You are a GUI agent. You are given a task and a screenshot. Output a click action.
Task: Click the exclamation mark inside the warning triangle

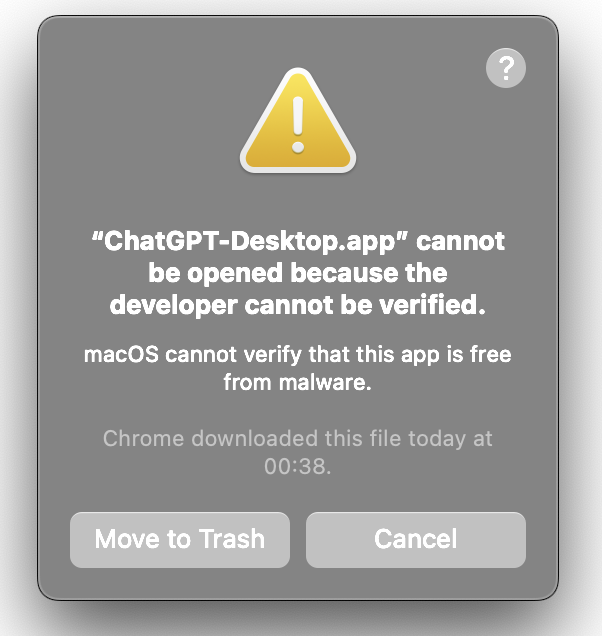298,125
